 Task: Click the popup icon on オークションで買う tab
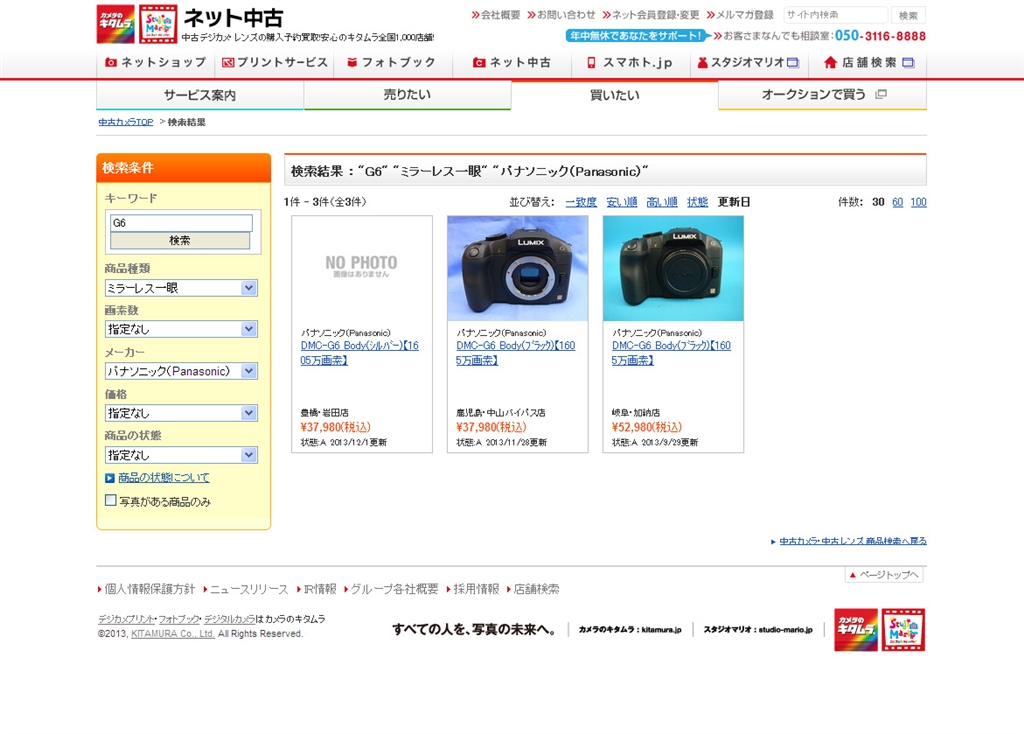(881, 94)
